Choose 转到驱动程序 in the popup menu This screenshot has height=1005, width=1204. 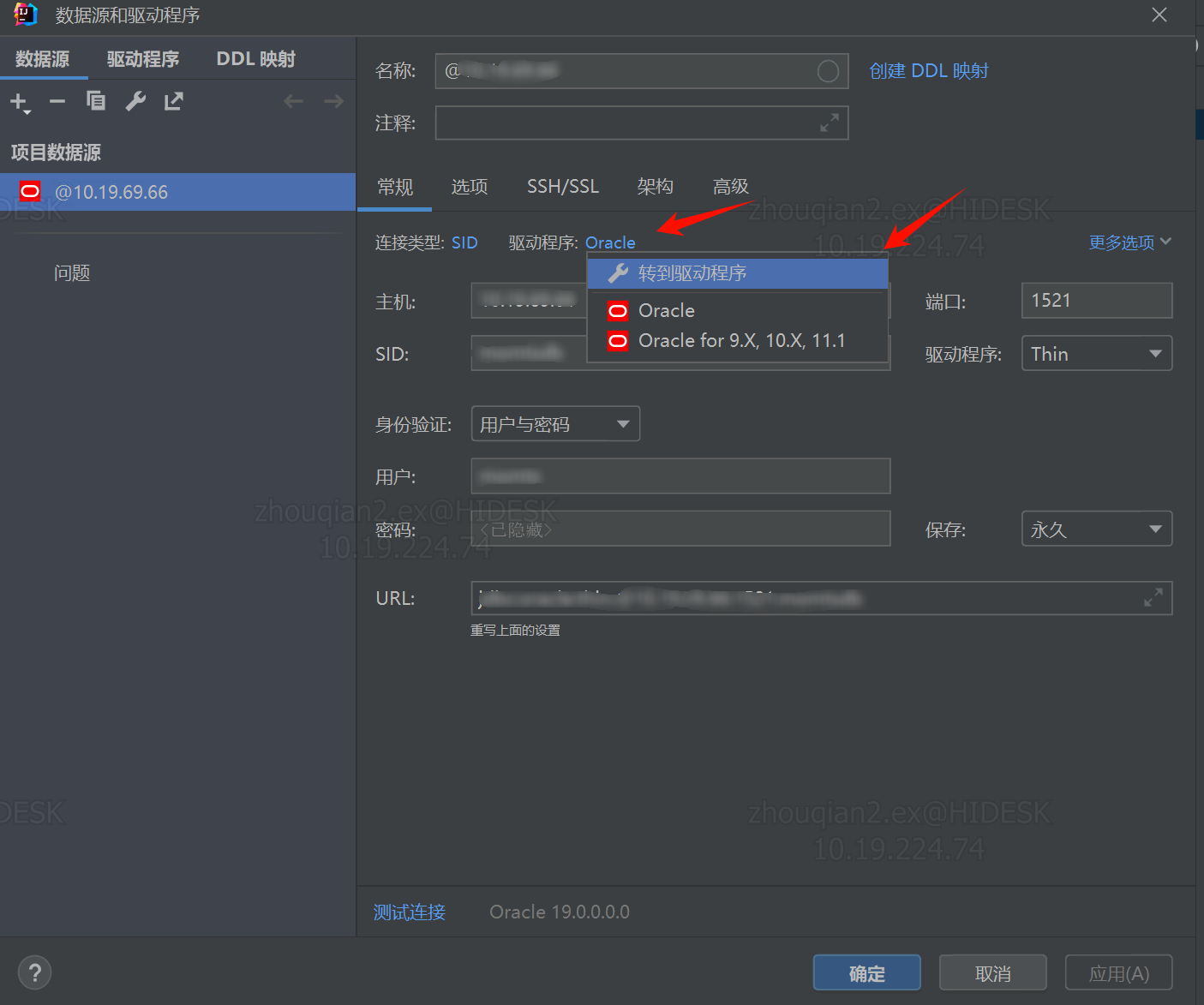click(x=738, y=273)
